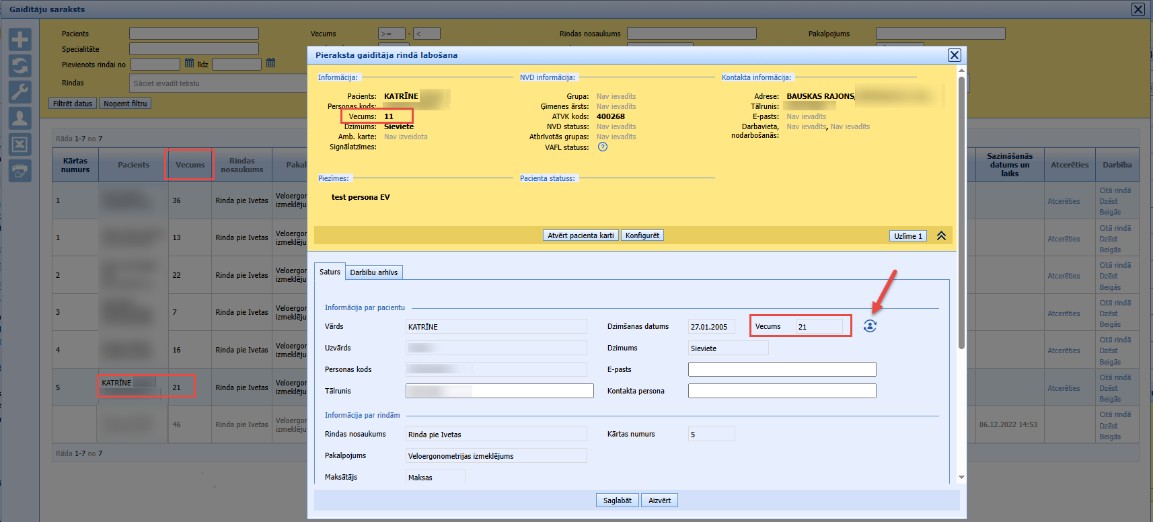
Task: Click the Vecums field showing 21
Action: [x=818, y=326]
